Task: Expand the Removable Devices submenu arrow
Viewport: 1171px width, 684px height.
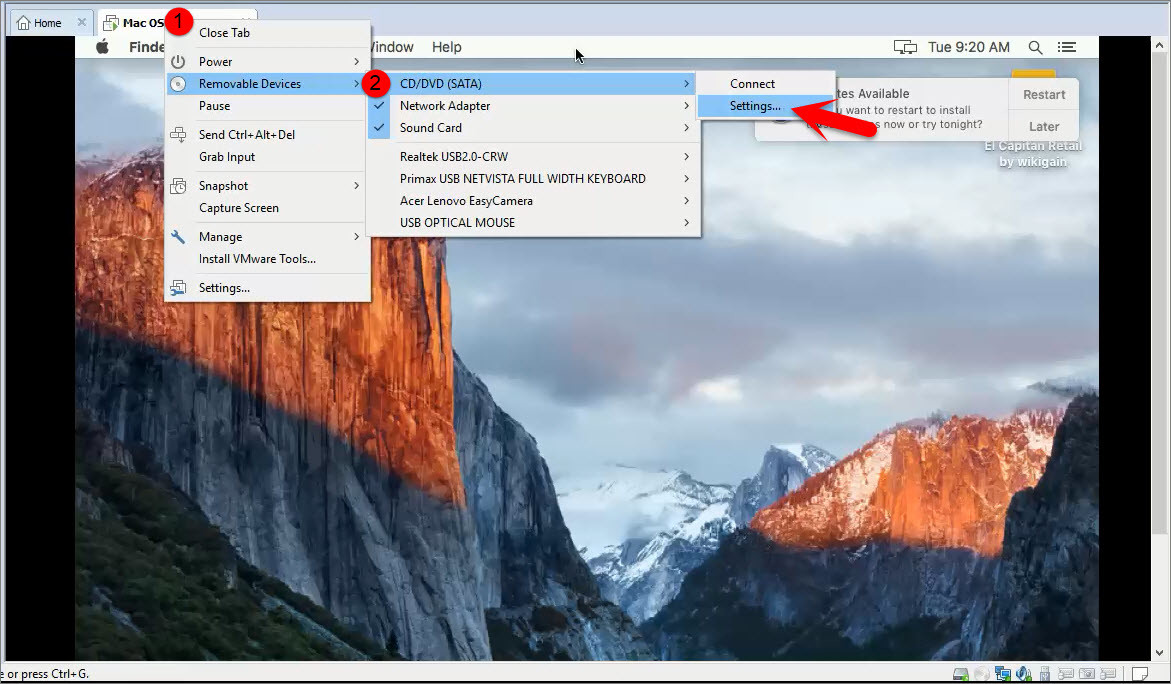Action: pyautogui.click(x=356, y=84)
